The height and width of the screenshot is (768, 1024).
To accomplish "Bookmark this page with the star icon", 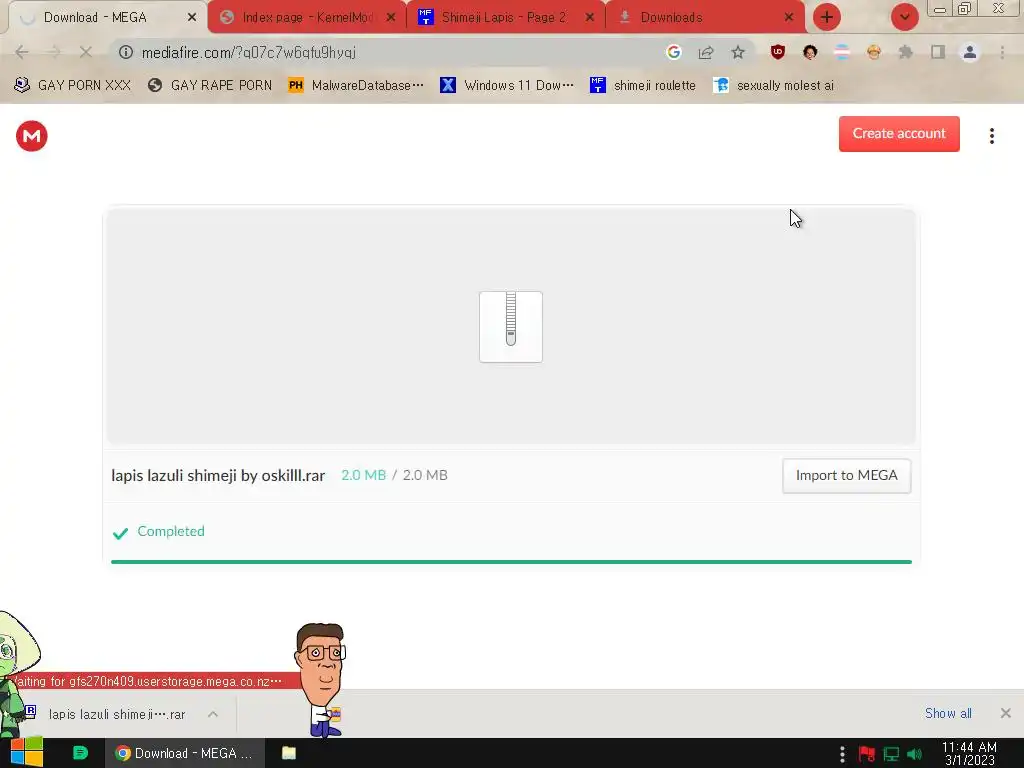I will click(737, 52).
